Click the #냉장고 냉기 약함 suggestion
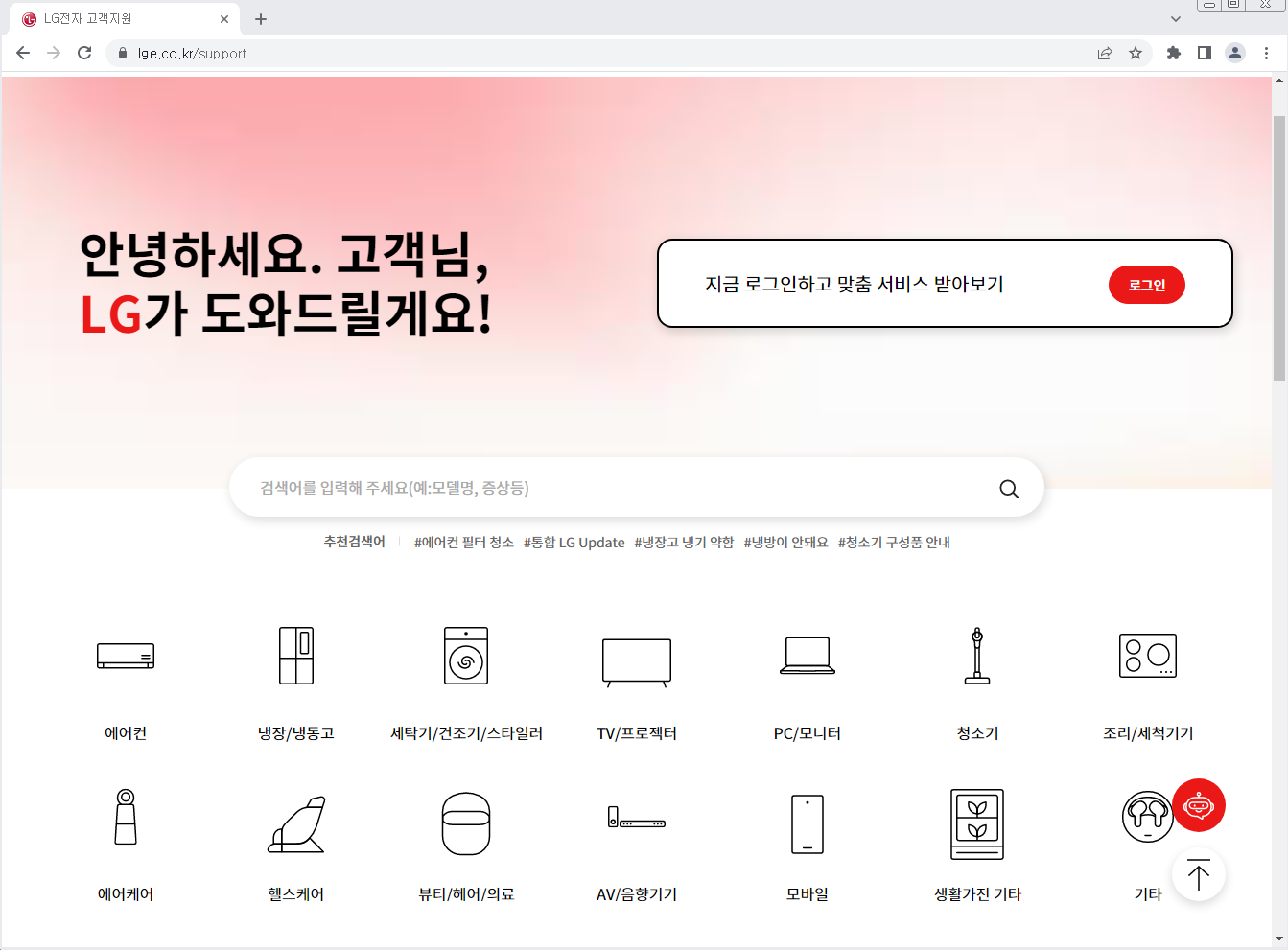The width and height of the screenshot is (1288, 950). click(684, 543)
